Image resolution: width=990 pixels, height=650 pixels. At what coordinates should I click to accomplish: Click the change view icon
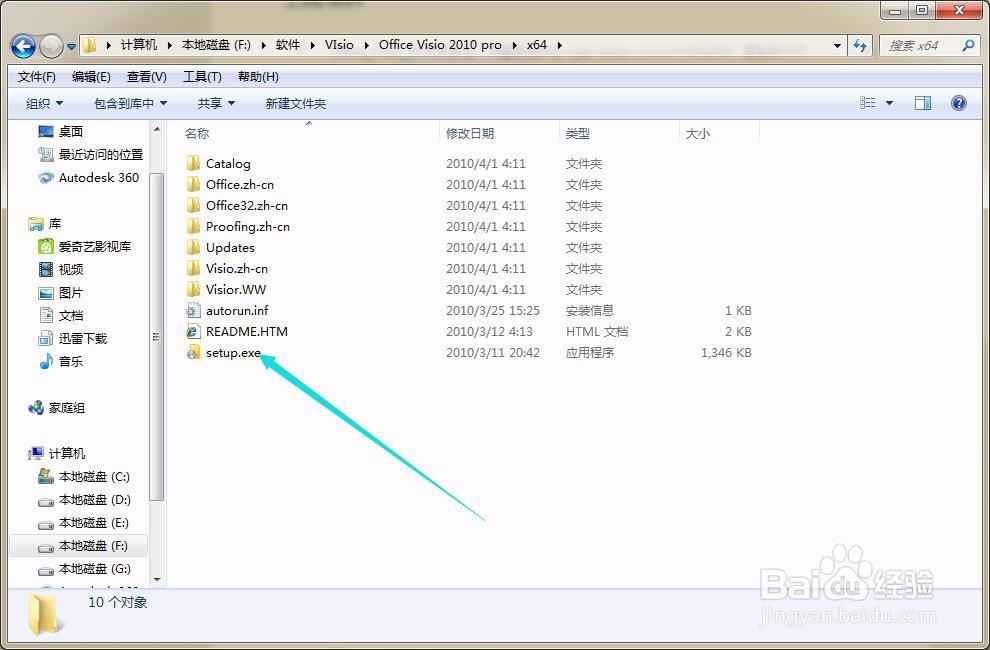[x=868, y=103]
